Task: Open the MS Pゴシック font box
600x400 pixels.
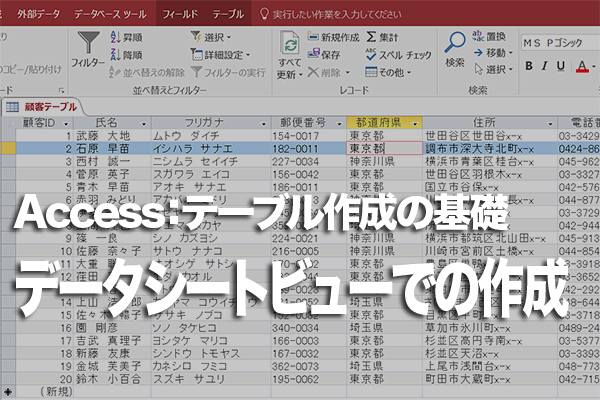Action: pyautogui.click(x=559, y=42)
